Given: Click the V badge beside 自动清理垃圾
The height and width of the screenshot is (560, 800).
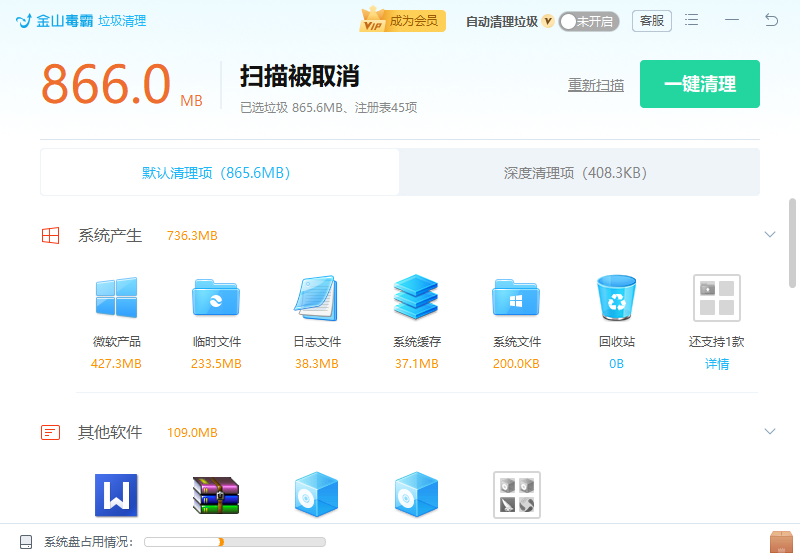Looking at the screenshot, I should (x=548, y=21).
